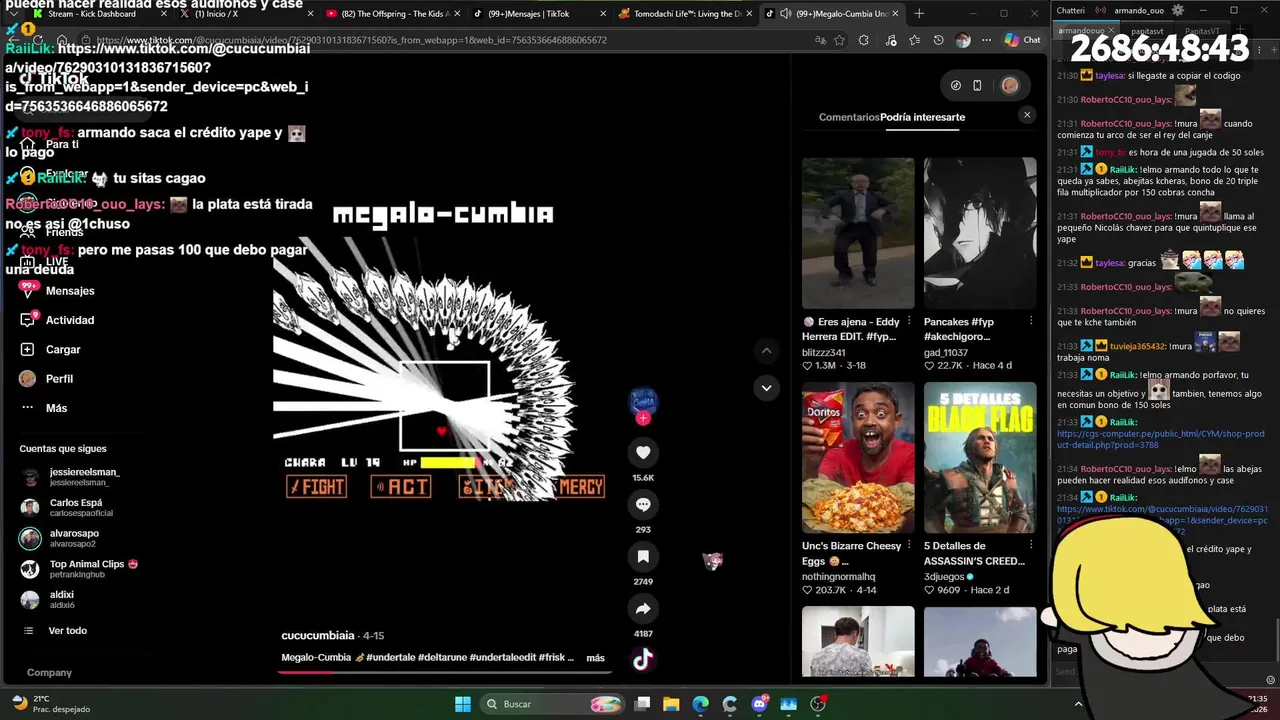Image resolution: width=1280 pixels, height=720 pixels.
Task: Open browser extensions puzzle icon
Action: [x=864, y=40]
